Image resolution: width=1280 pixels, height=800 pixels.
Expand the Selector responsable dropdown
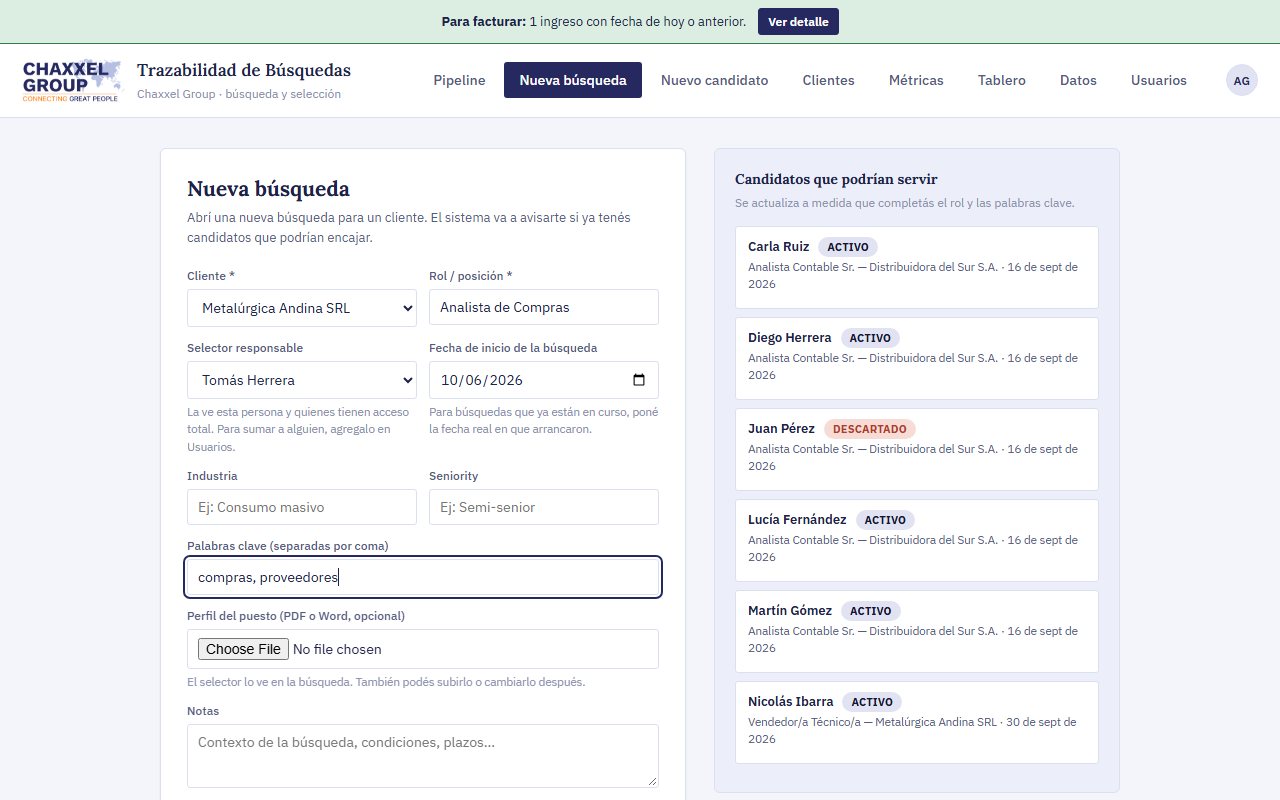[302, 380]
